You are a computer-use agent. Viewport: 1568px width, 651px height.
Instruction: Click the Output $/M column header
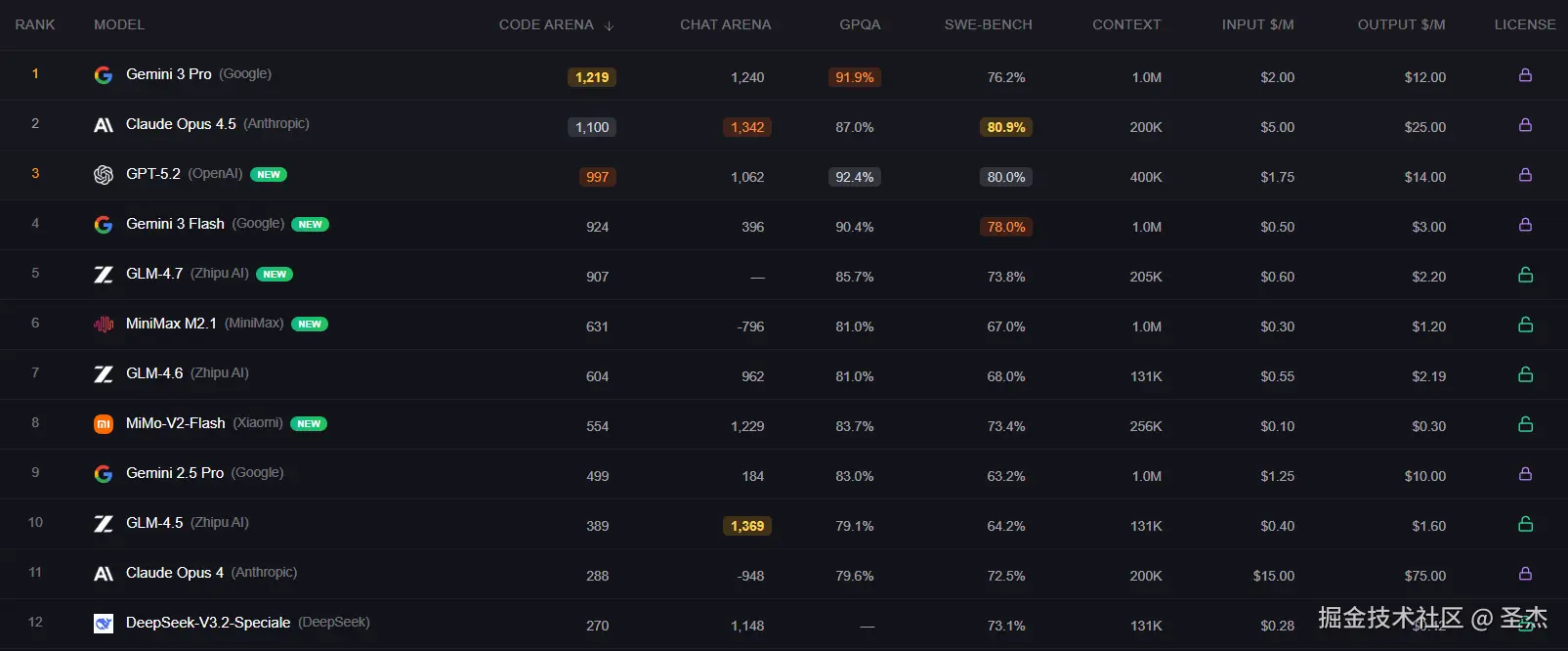click(1401, 24)
